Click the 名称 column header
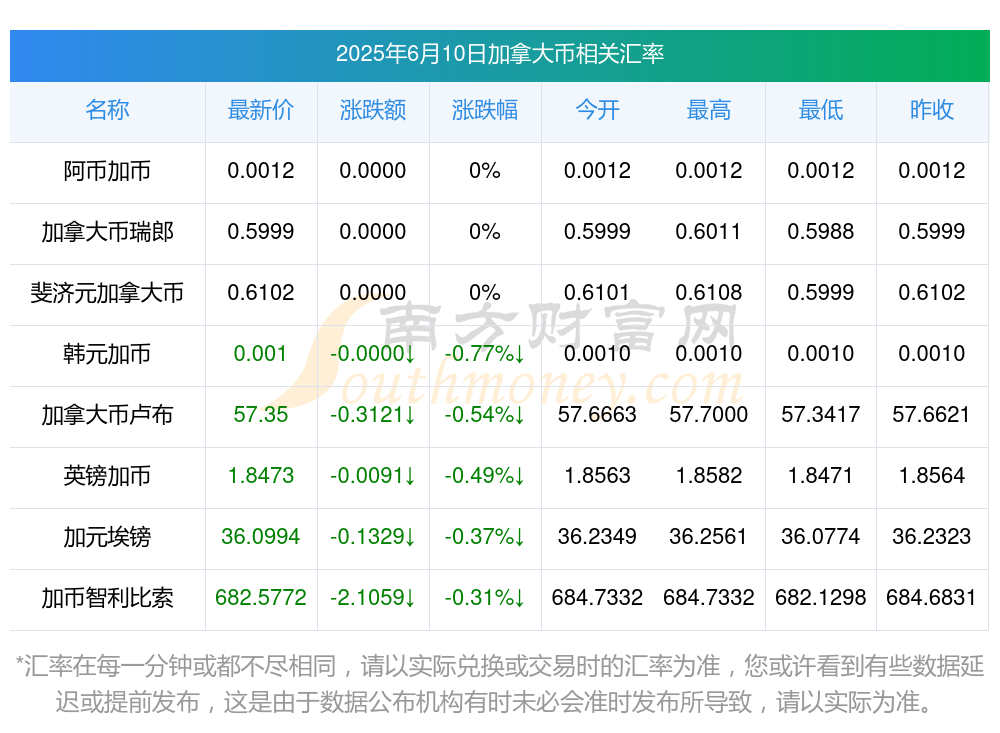1000x733 pixels. [x=107, y=110]
